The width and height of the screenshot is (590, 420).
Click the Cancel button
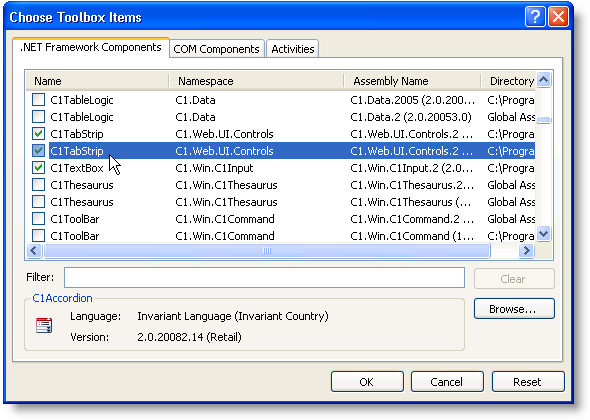pos(447,382)
